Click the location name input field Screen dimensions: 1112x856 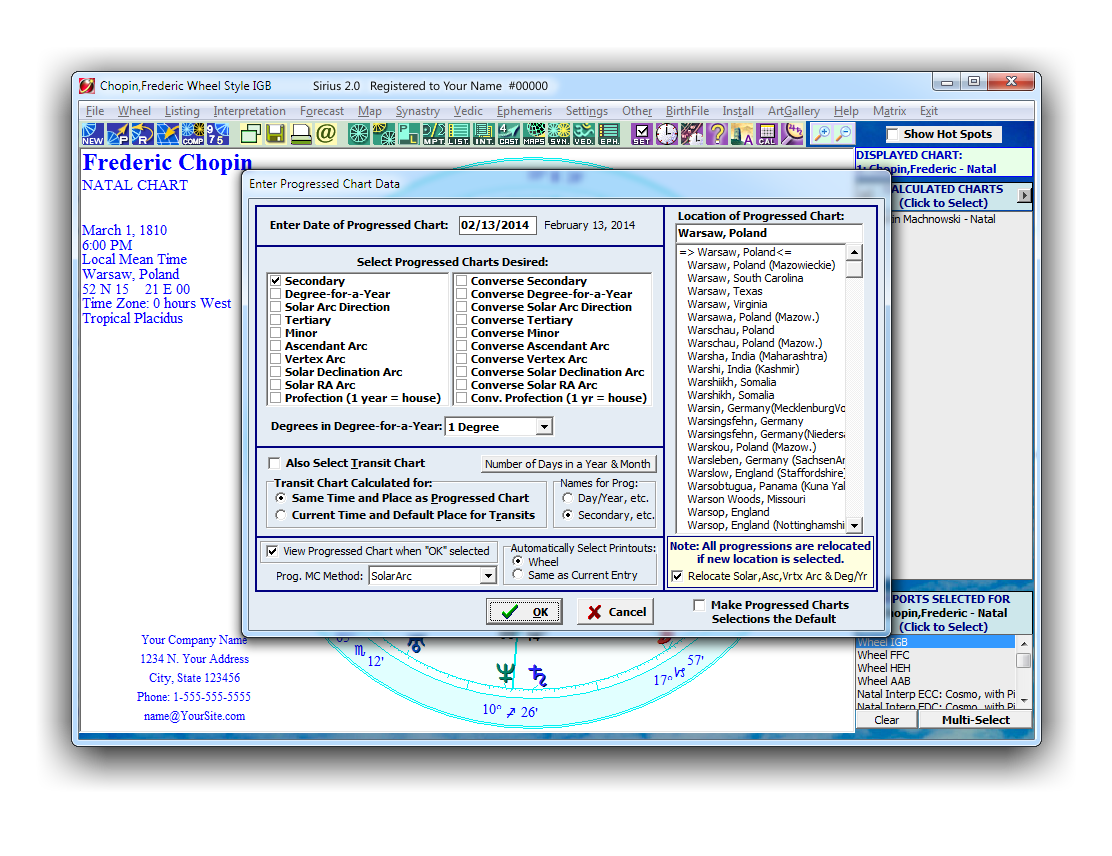coord(769,233)
